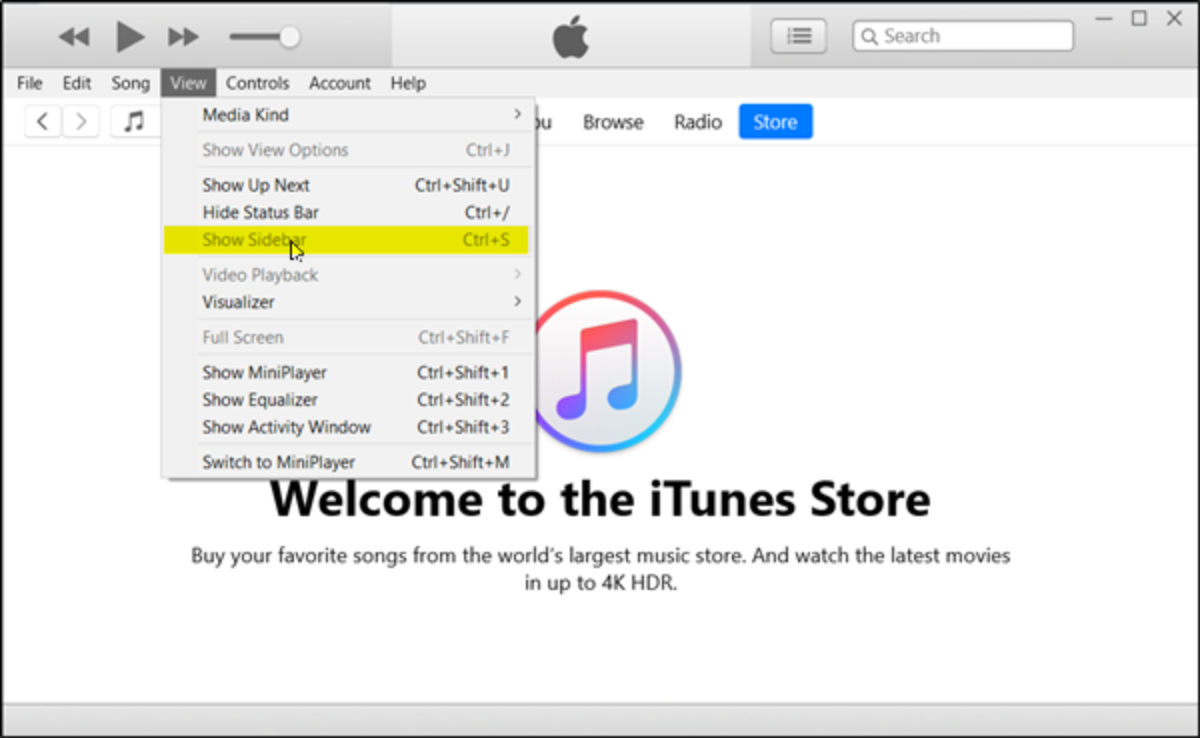Click the magnifier icon in search box
1200x738 pixels.
pyautogui.click(x=870, y=37)
